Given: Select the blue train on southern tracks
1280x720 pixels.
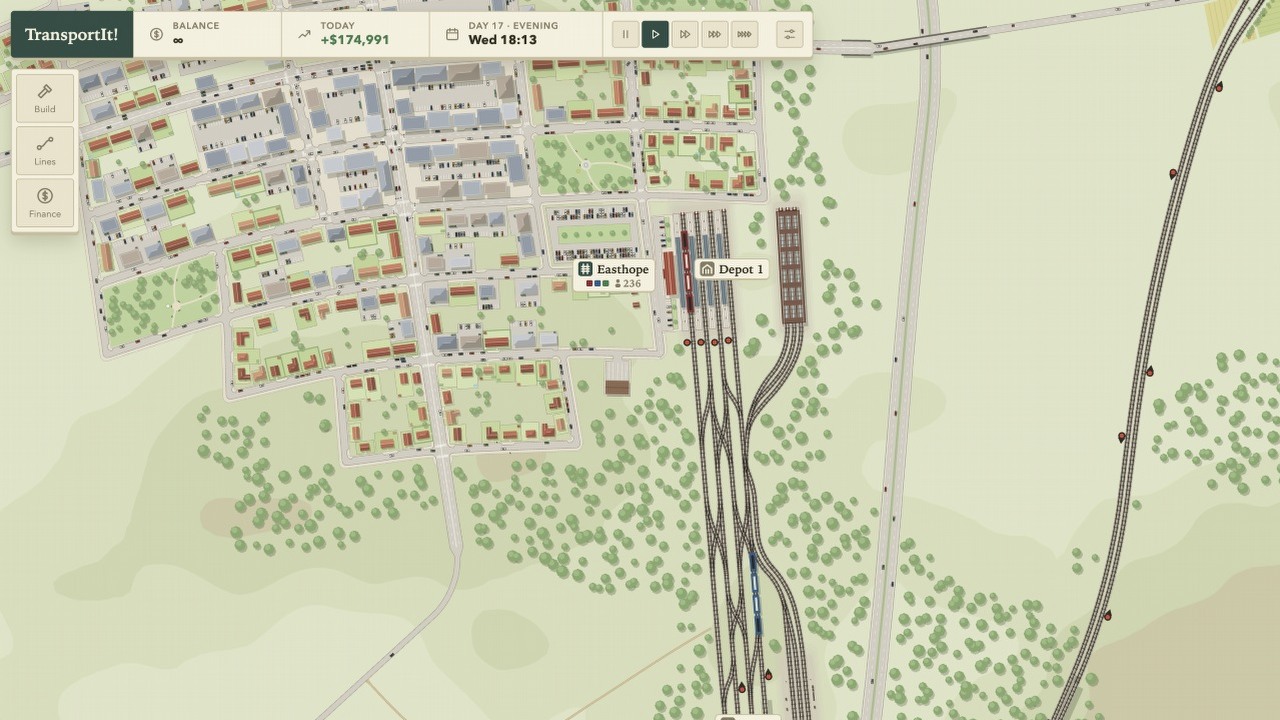Looking at the screenshot, I should pyautogui.click(x=755, y=593).
